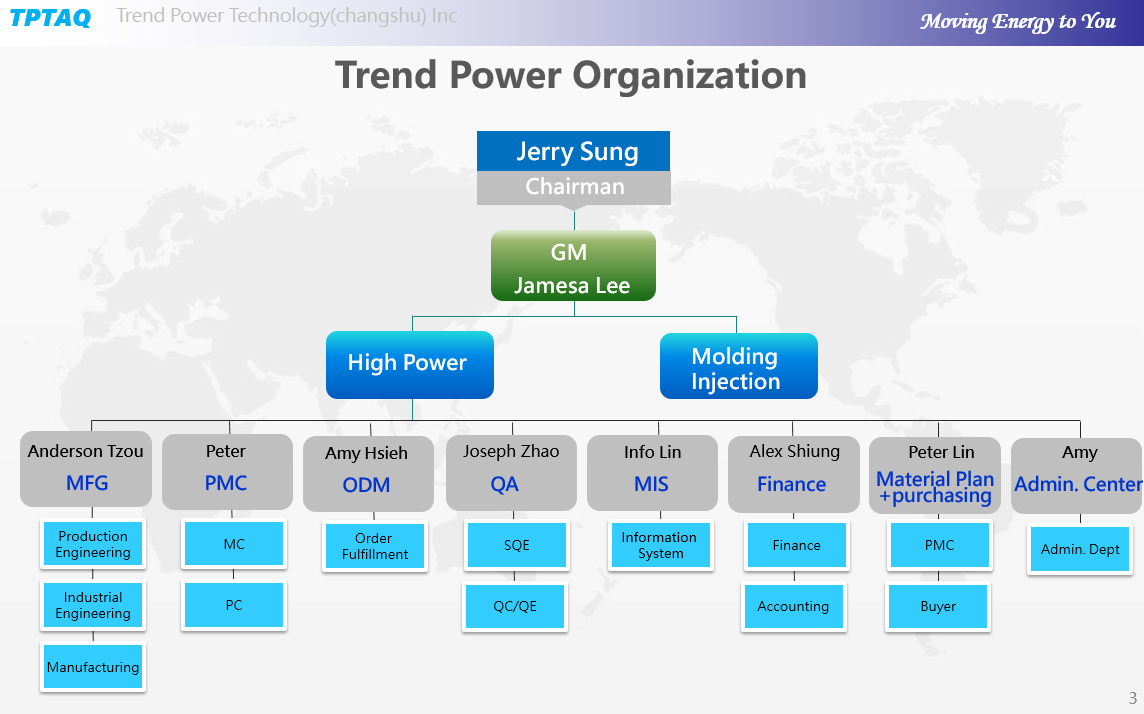Click the Manufacturing box

pyautogui.click(x=93, y=667)
